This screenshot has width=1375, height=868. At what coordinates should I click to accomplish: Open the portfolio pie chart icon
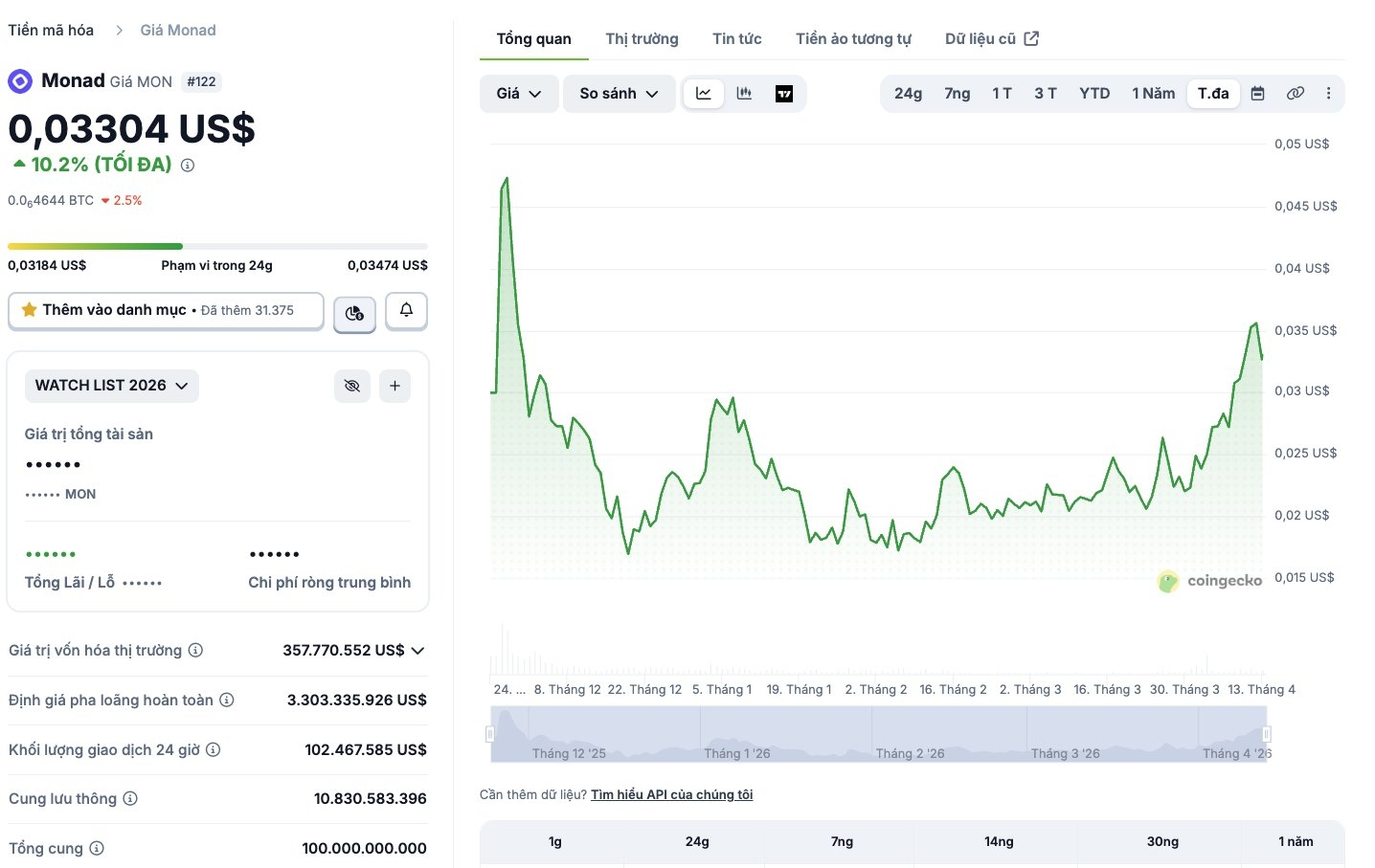[x=354, y=313]
